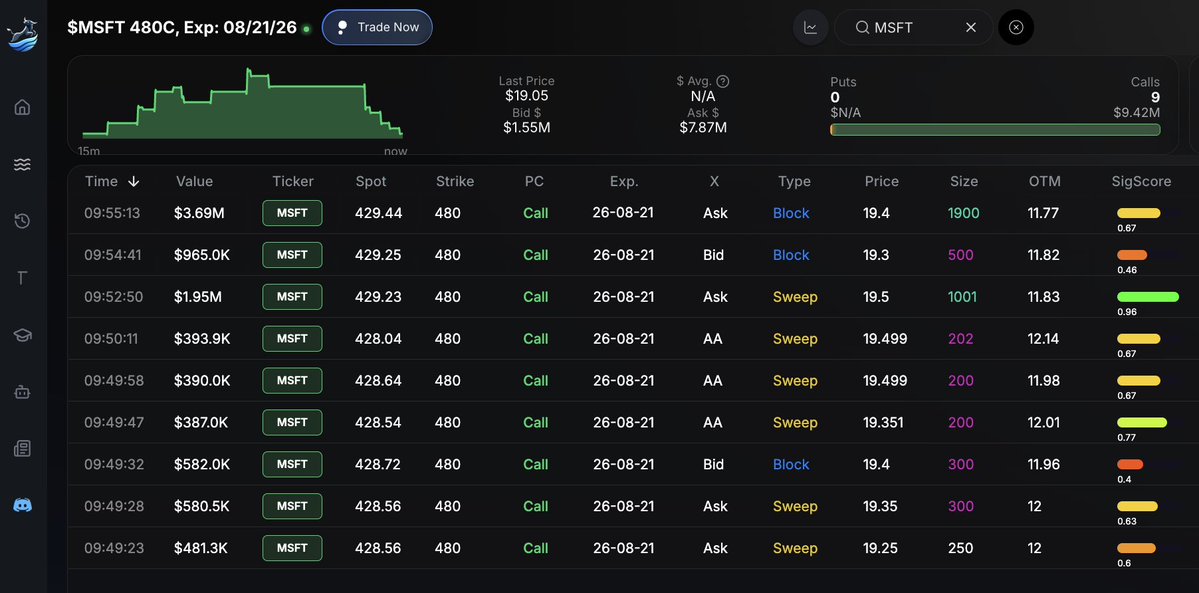Click the Last Price $19.05 value
This screenshot has width=1199, height=593.
tap(527, 96)
